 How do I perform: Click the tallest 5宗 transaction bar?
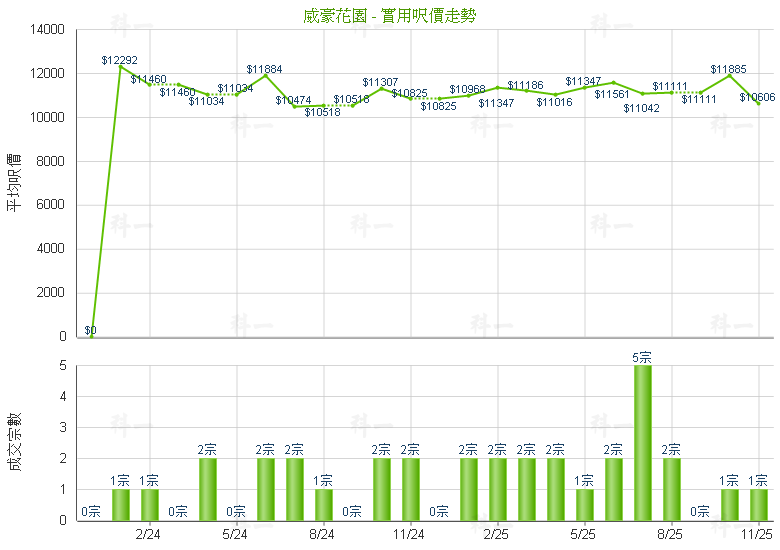click(x=642, y=442)
